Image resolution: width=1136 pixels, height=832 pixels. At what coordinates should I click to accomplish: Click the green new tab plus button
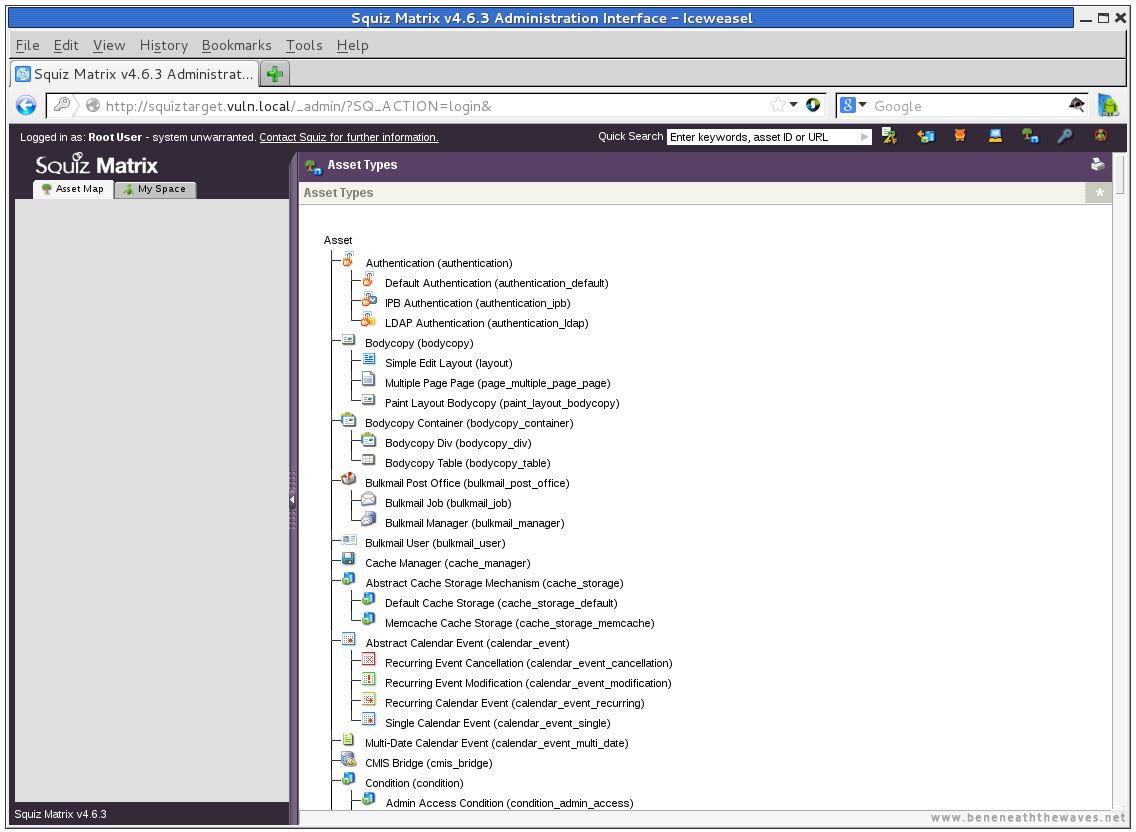pos(275,74)
